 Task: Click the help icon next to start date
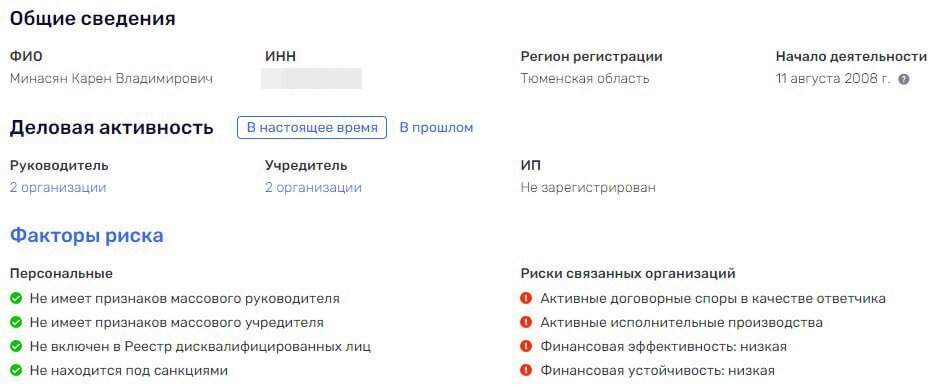click(x=903, y=79)
